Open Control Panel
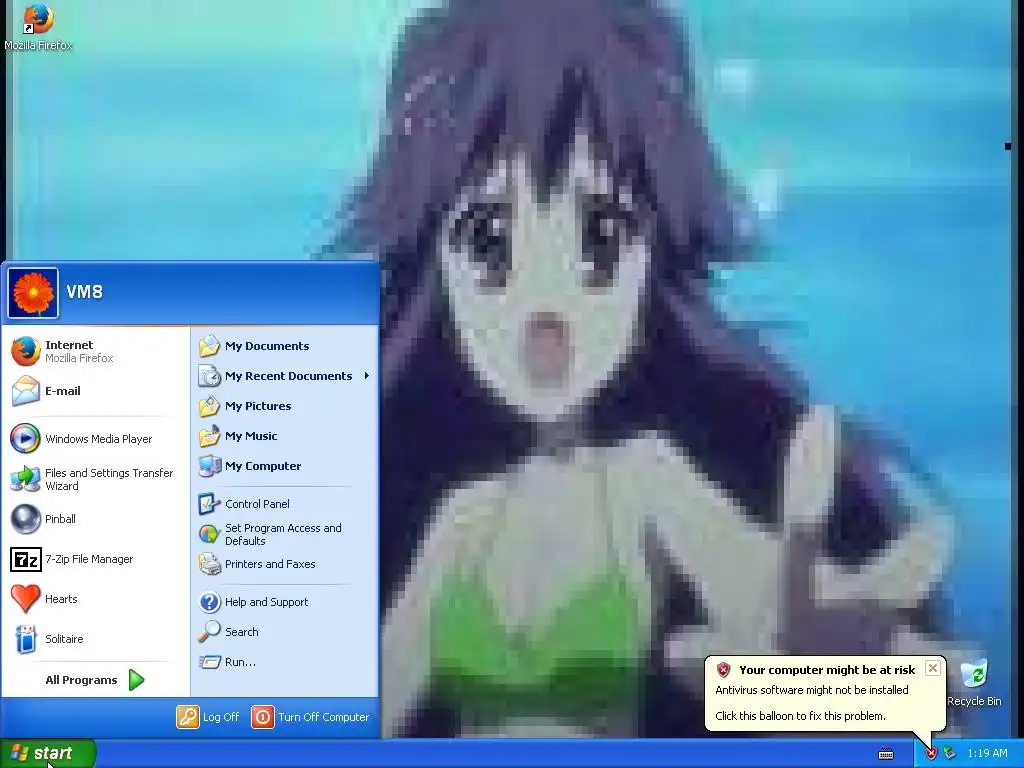 (x=285, y=504)
